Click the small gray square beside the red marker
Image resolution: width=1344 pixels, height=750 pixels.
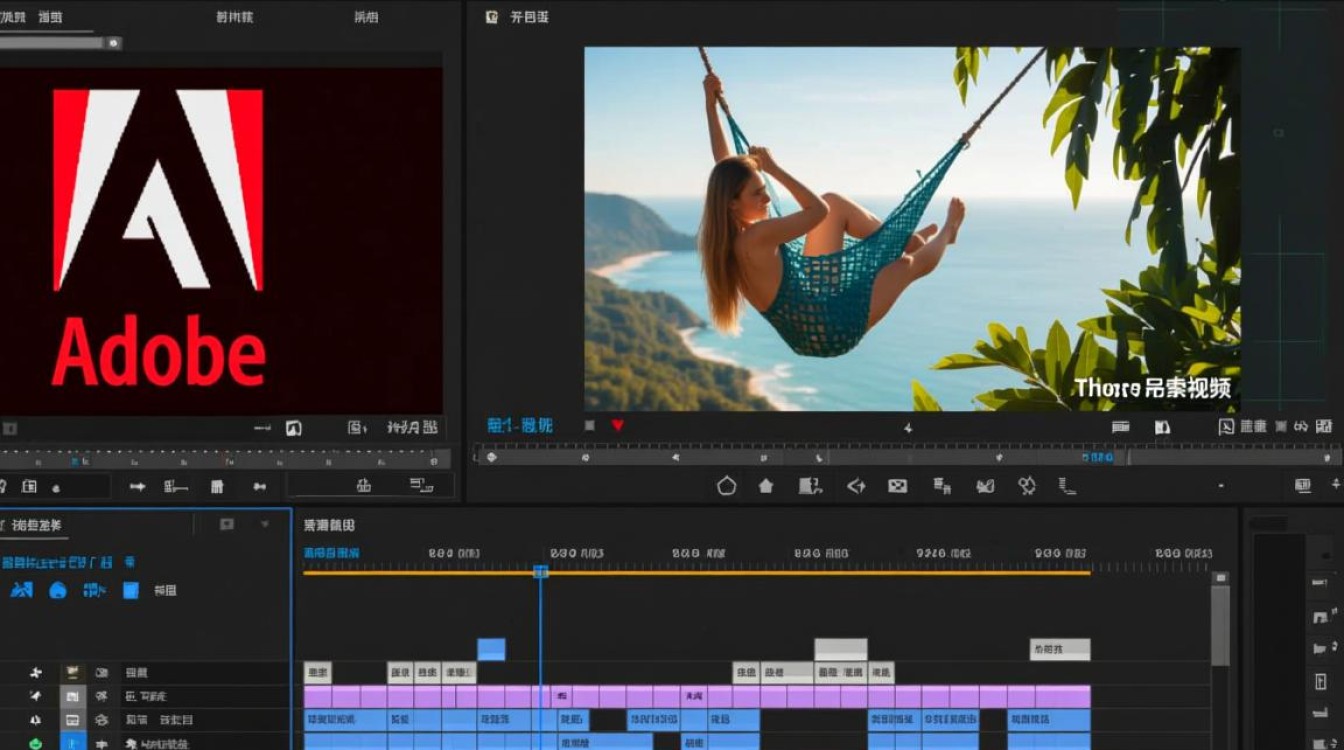coord(589,425)
